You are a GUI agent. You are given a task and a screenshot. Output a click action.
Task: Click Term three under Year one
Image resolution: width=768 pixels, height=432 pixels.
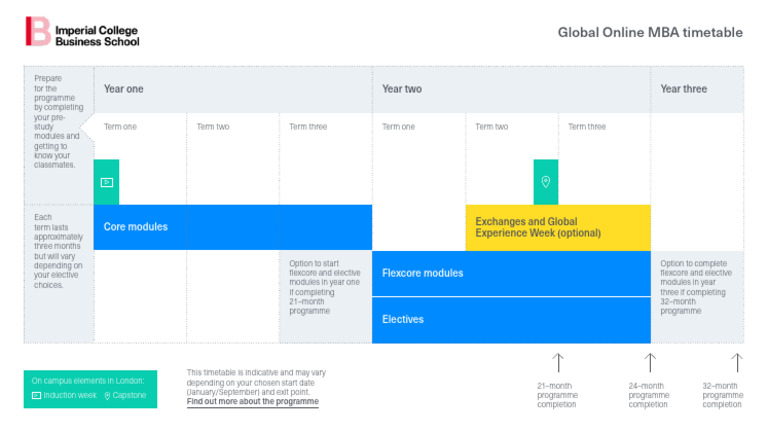(x=308, y=127)
